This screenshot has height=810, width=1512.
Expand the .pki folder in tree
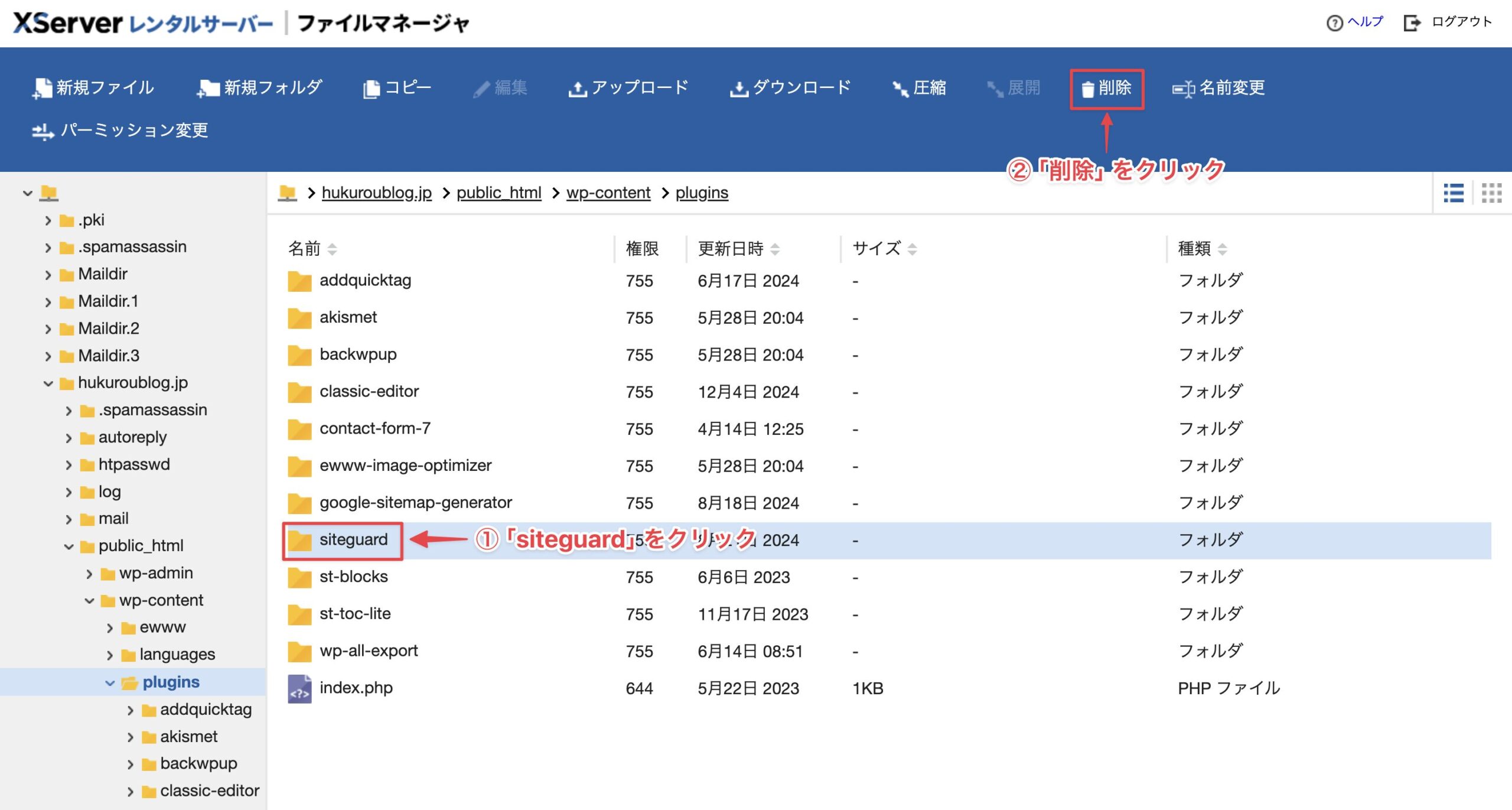[48, 220]
